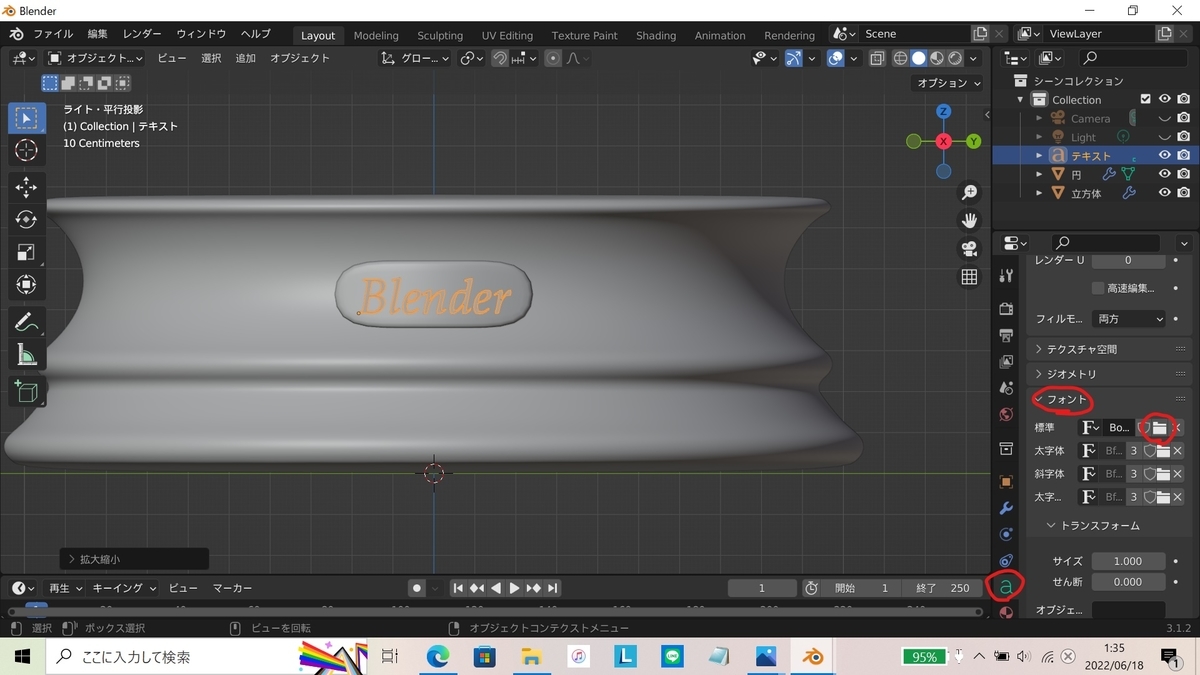Hide the テキスト object in viewport
Viewport: 1200px width, 675px height.
(1165, 155)
